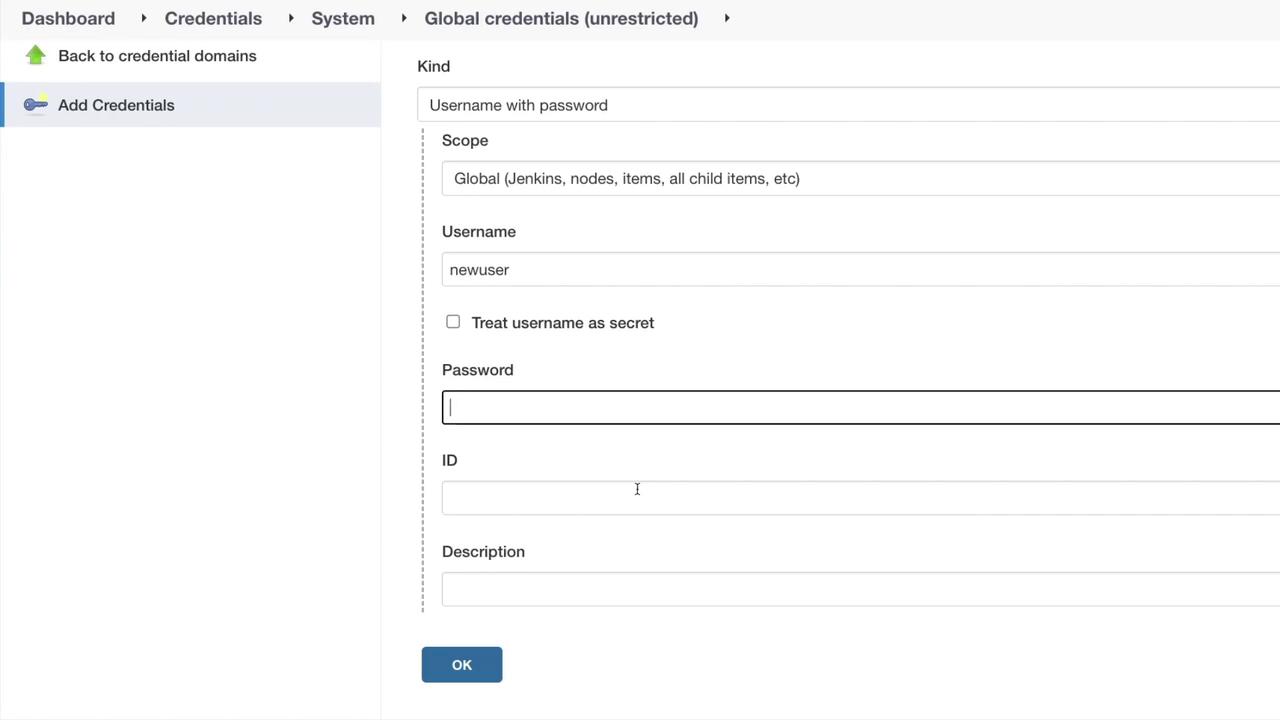
Task: Expand the arrow after Global credentials breadcrumb
Action: (727, 18)
